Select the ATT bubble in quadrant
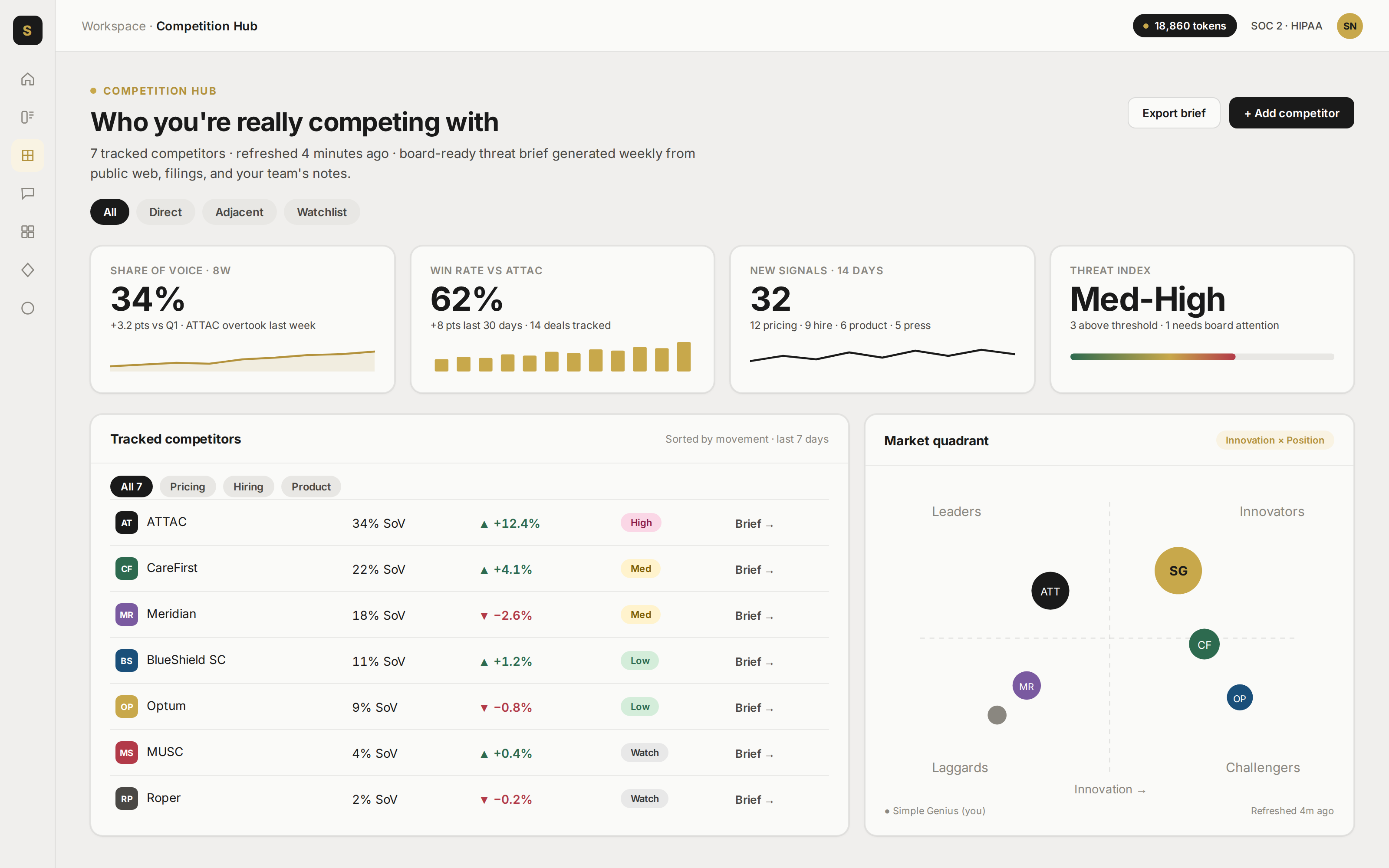The height and width of the screenshot is (868, 1389). [1050, 591]
